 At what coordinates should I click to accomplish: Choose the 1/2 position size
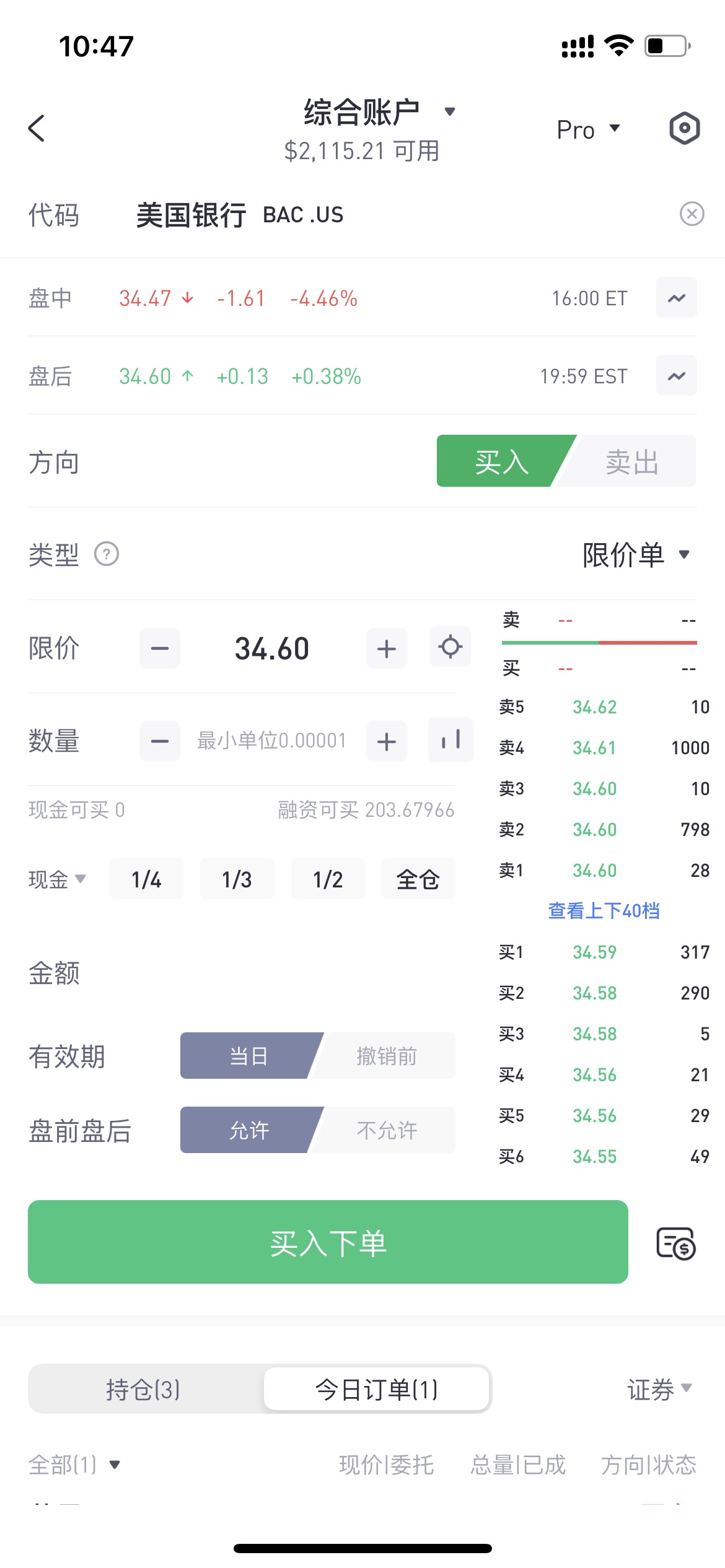(x=328, y=879)
